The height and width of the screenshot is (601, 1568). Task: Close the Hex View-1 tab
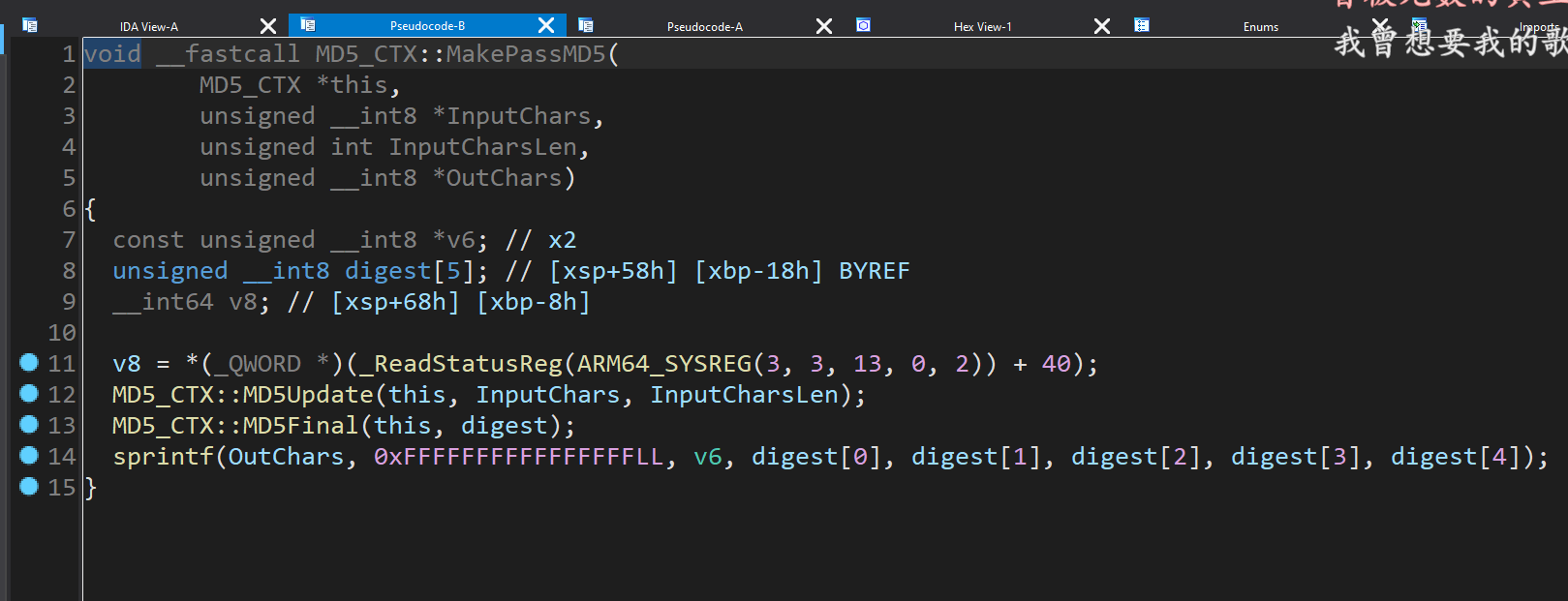(x=1102, y=26)
